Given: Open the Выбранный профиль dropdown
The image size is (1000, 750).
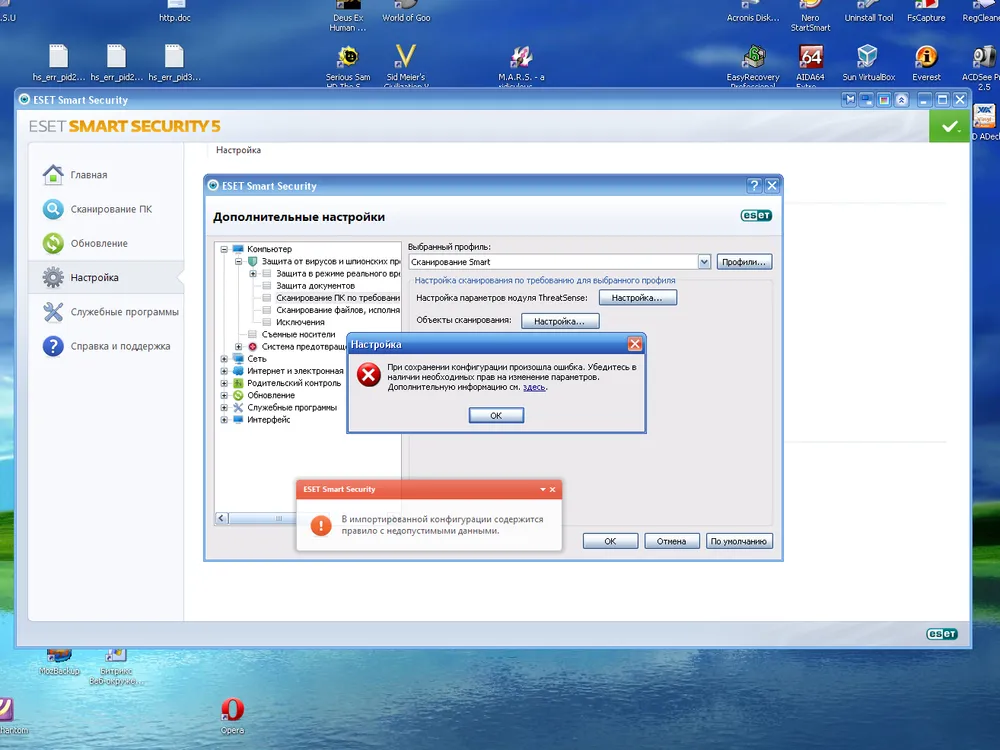Looking at the screenshot, I should pyautogui.click(x=704, y=262).
